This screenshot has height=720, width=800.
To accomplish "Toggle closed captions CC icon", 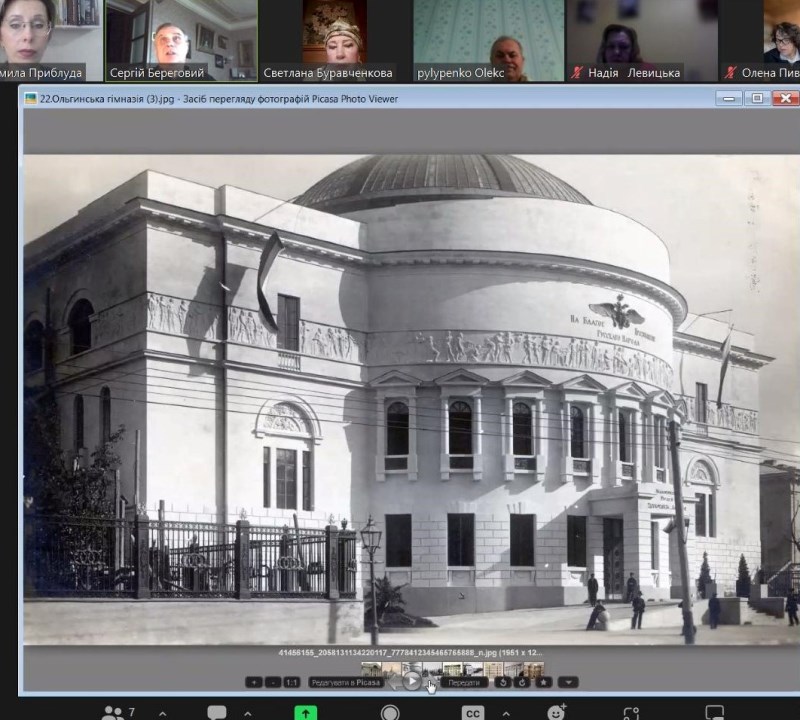I will point(473,713).
